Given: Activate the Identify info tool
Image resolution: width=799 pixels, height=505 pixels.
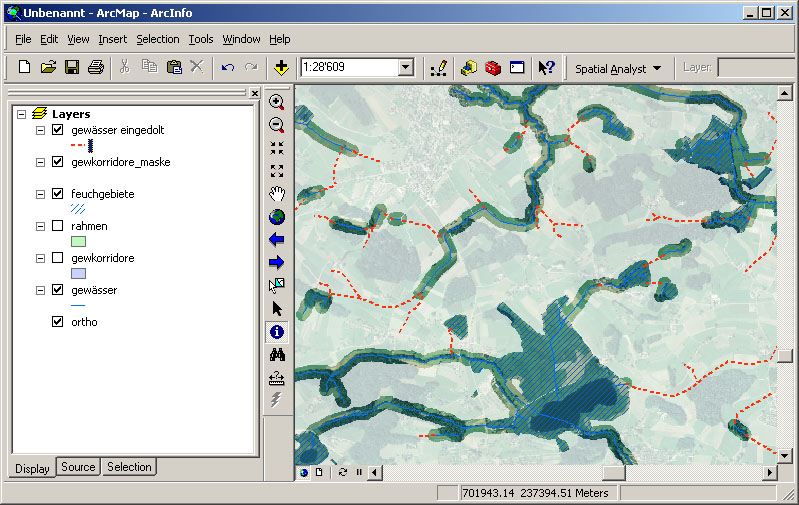Looking at the screenshot, I should coord(277,332).
